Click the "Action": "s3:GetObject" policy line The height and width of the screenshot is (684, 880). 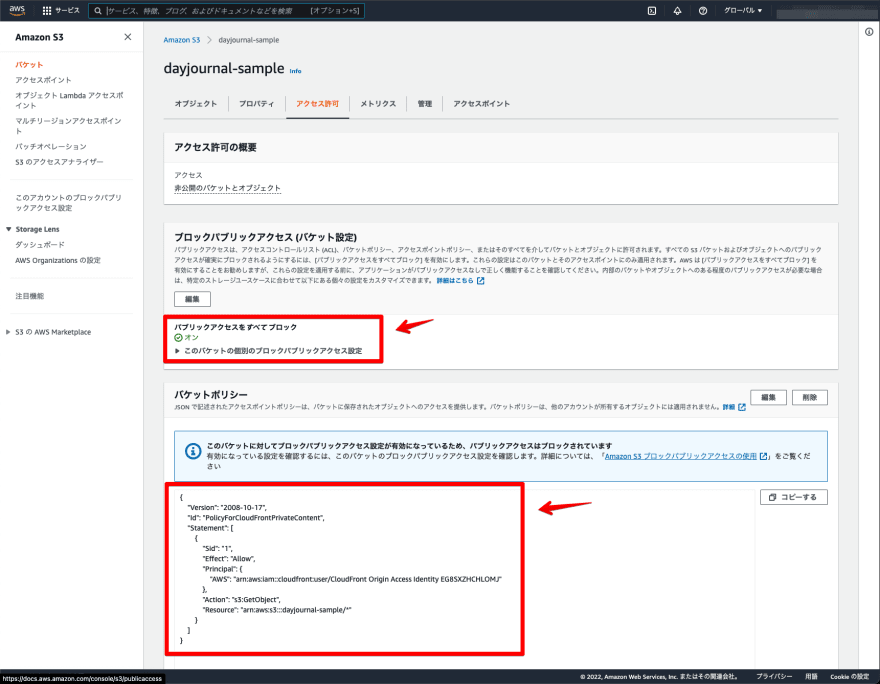pyautogui.click(x=241, y=600)
